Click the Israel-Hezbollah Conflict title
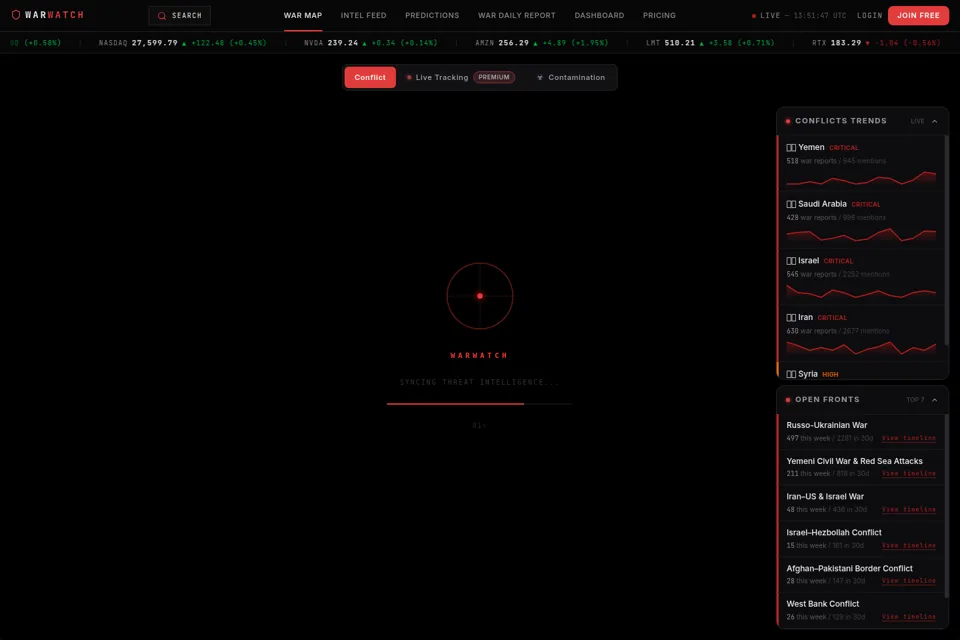The height and width of the screenshot is (640, 960). (x=834, y=532)
